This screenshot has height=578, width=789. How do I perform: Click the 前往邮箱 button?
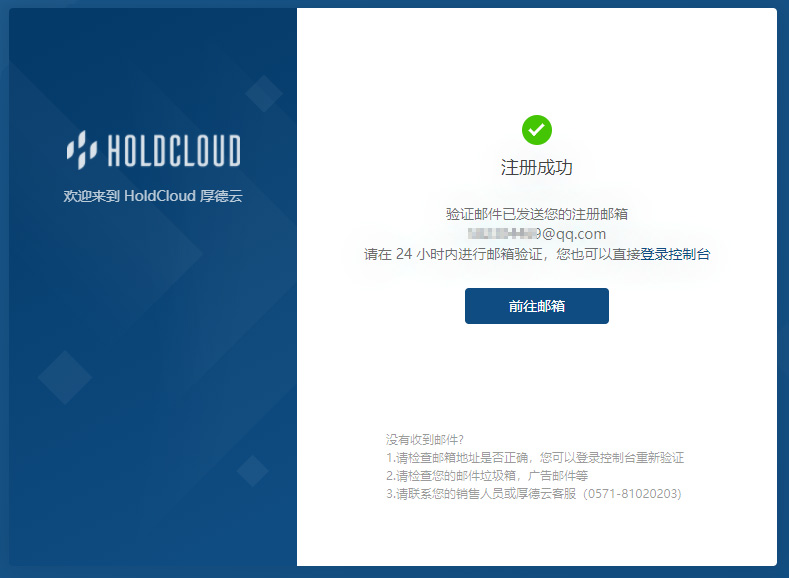(536, 306)
